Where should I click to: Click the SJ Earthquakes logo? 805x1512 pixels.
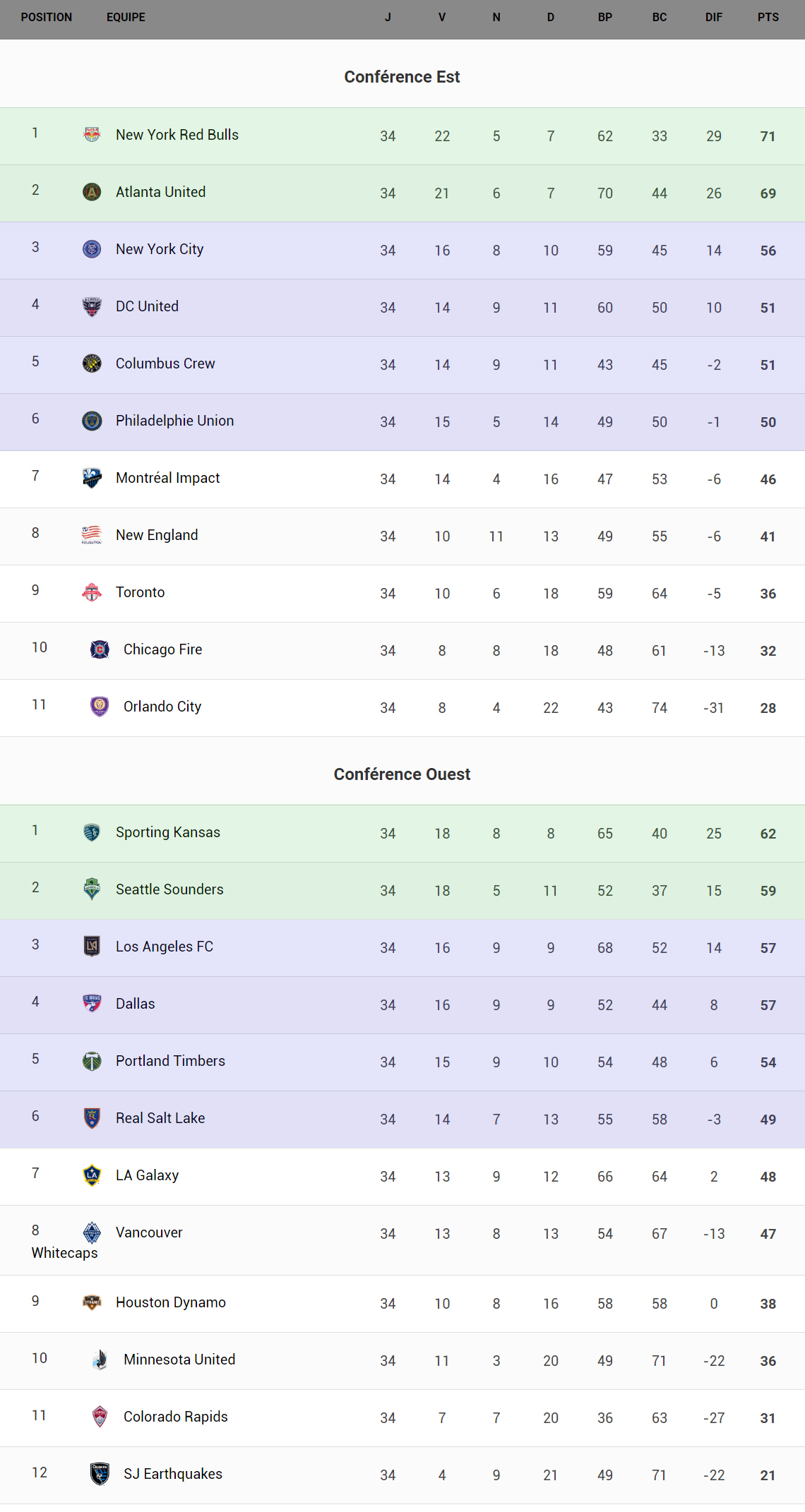coord(100,1473)
